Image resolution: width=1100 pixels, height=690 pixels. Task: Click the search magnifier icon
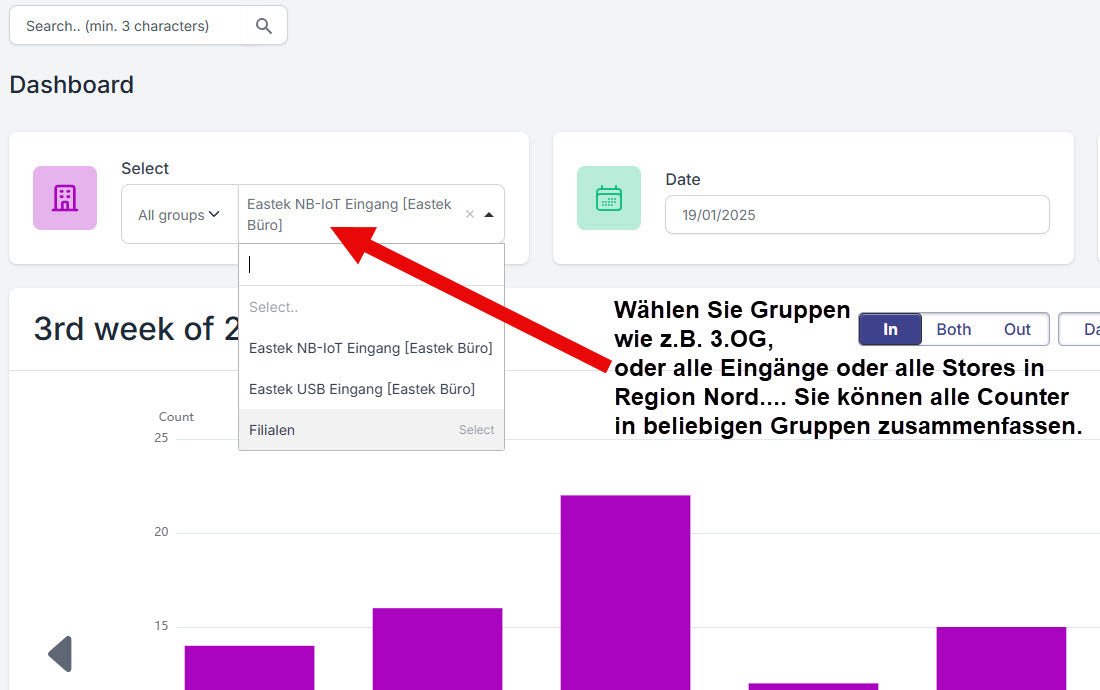264,26
